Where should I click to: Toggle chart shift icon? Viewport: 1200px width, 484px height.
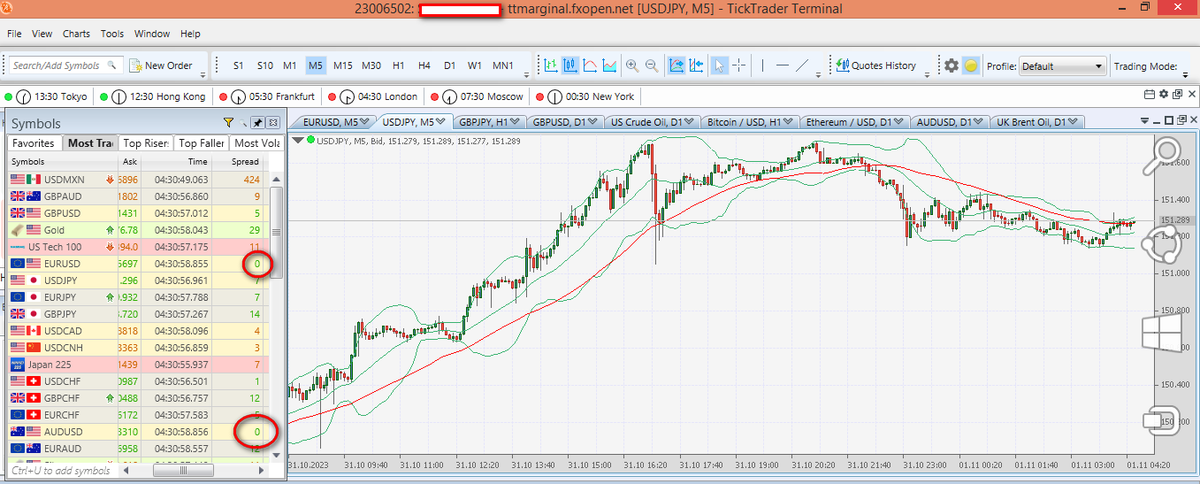click(x=697, y=66)
